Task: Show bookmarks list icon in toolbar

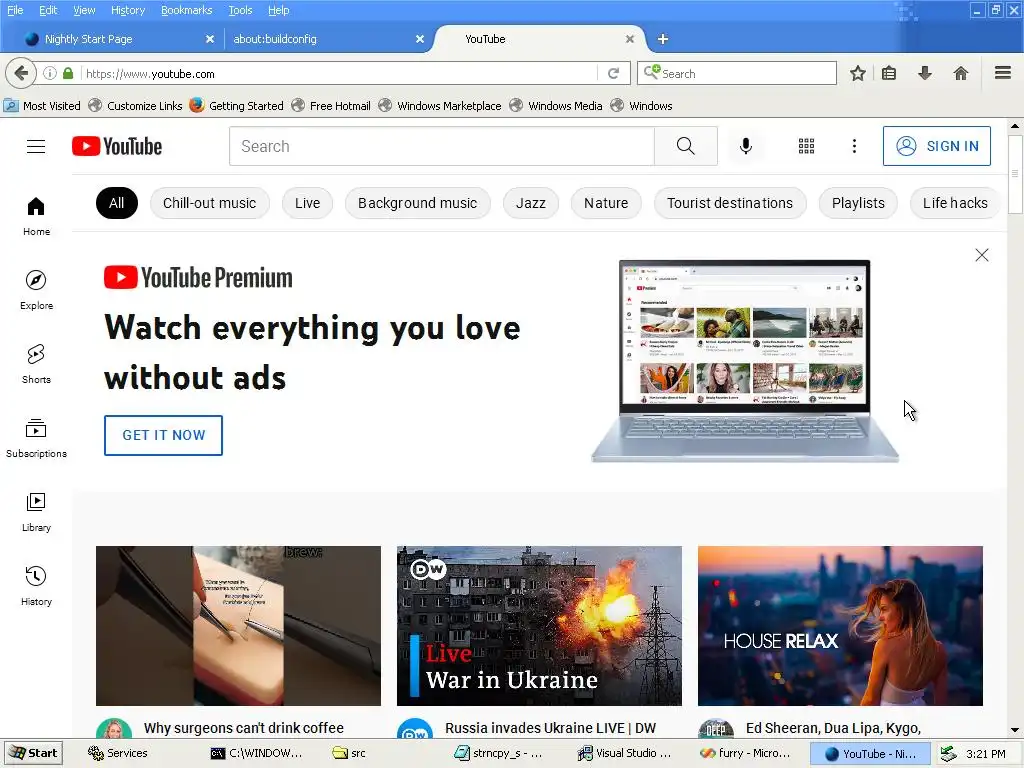Action: (889, 73)
